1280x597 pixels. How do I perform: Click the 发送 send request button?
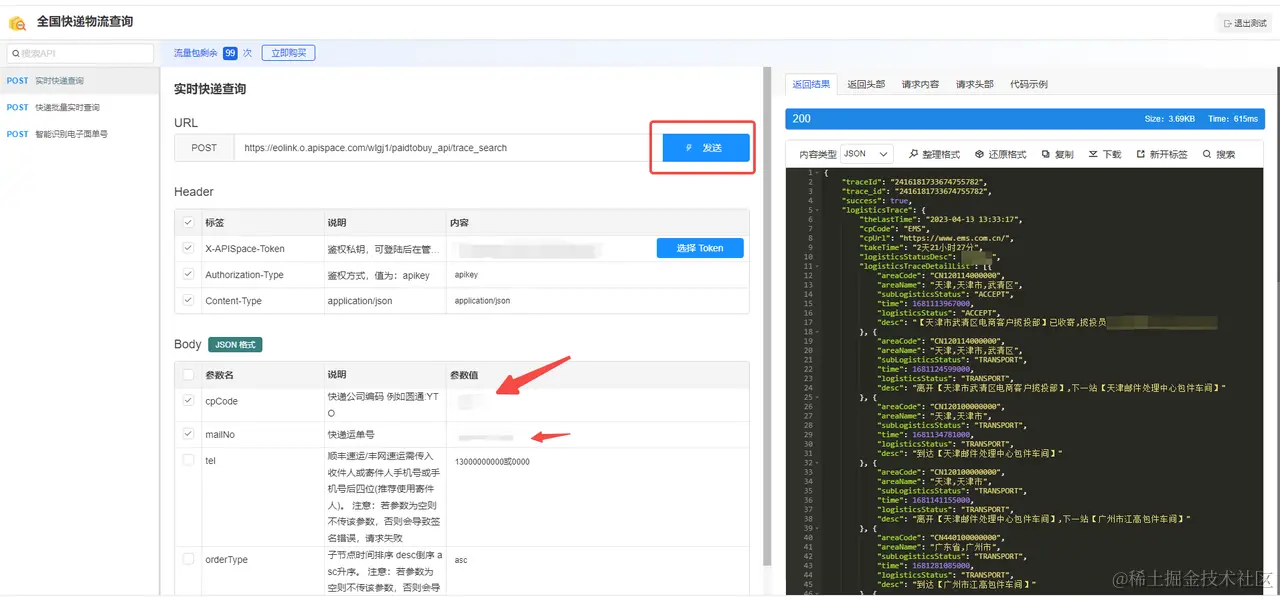click(x=706, y=147)
